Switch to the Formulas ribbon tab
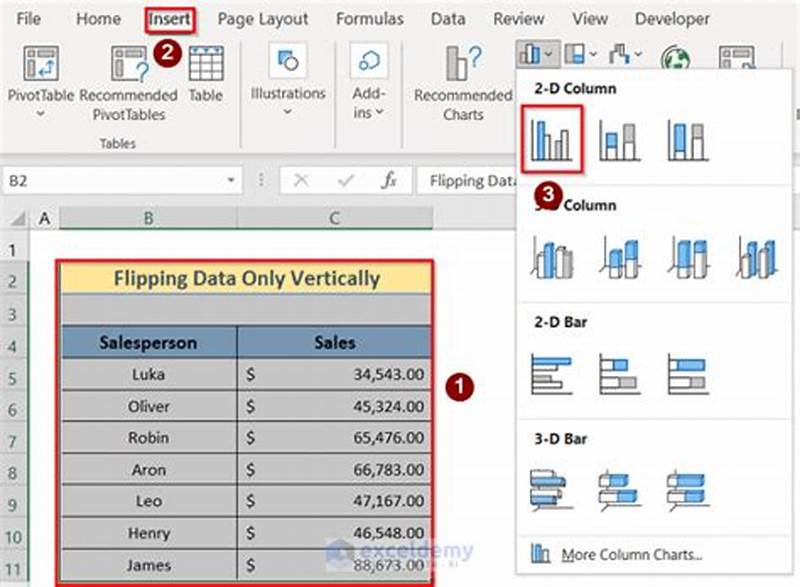 [x=369, y=18]
